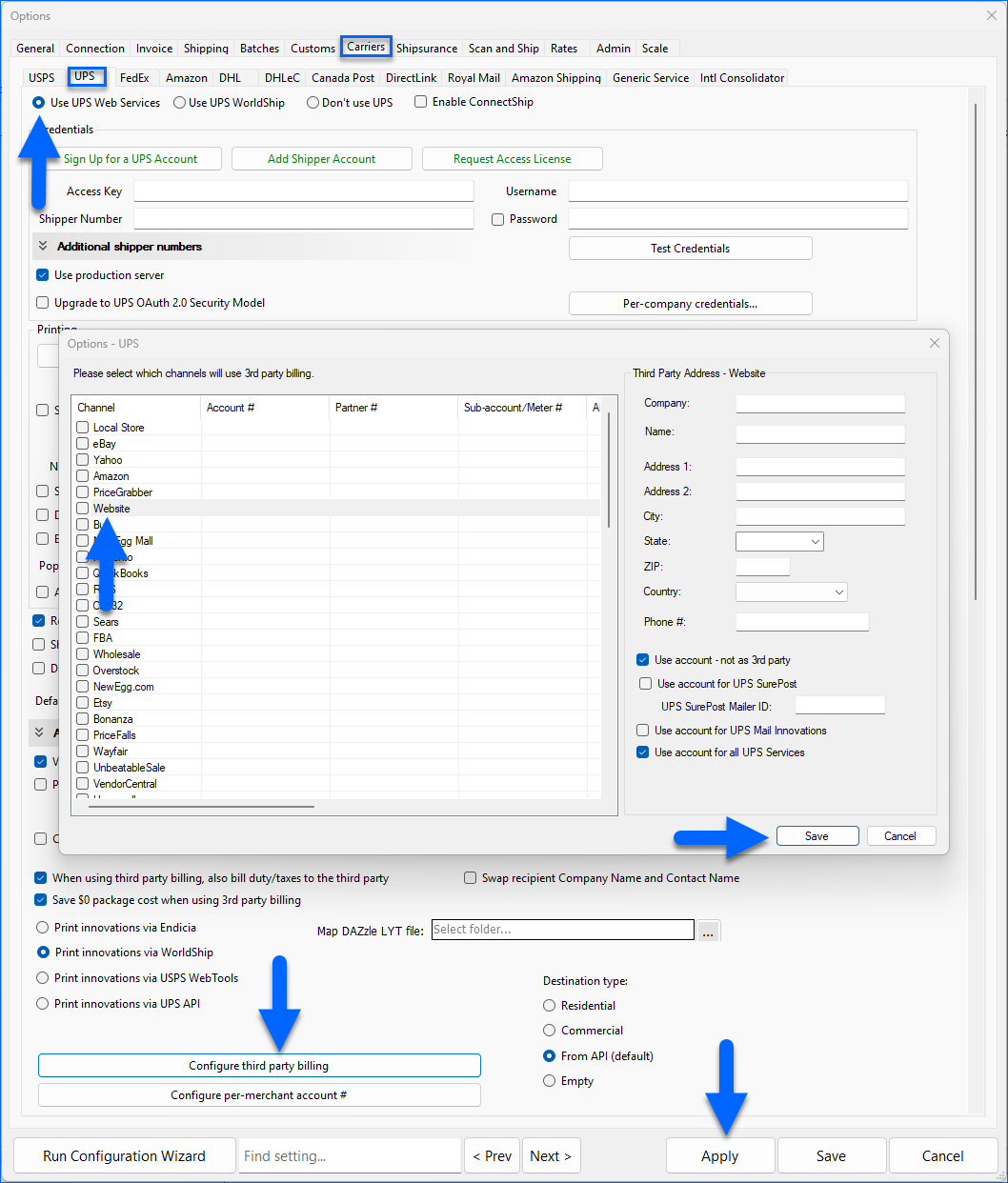
Task: Select the USPS carrier tab
Action: point(42,78)
